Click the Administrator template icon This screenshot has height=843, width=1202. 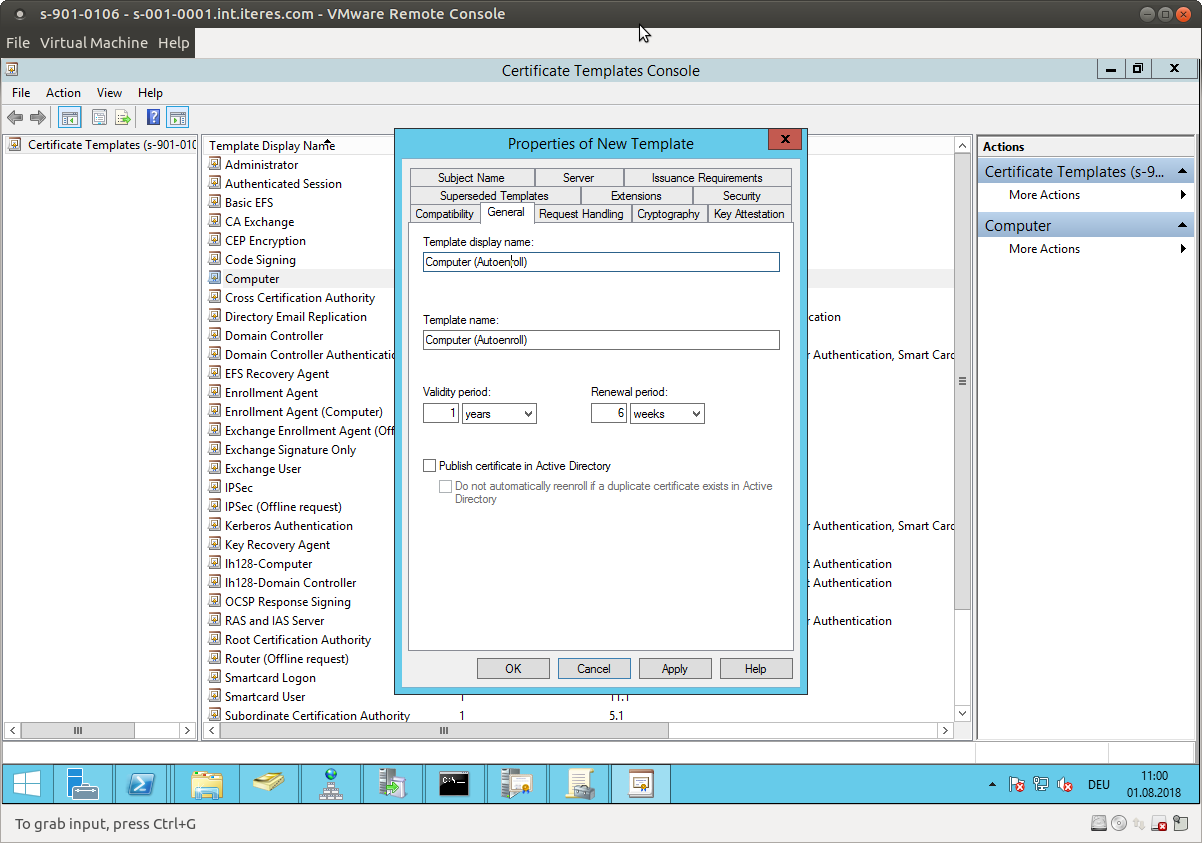pos(215,164)
